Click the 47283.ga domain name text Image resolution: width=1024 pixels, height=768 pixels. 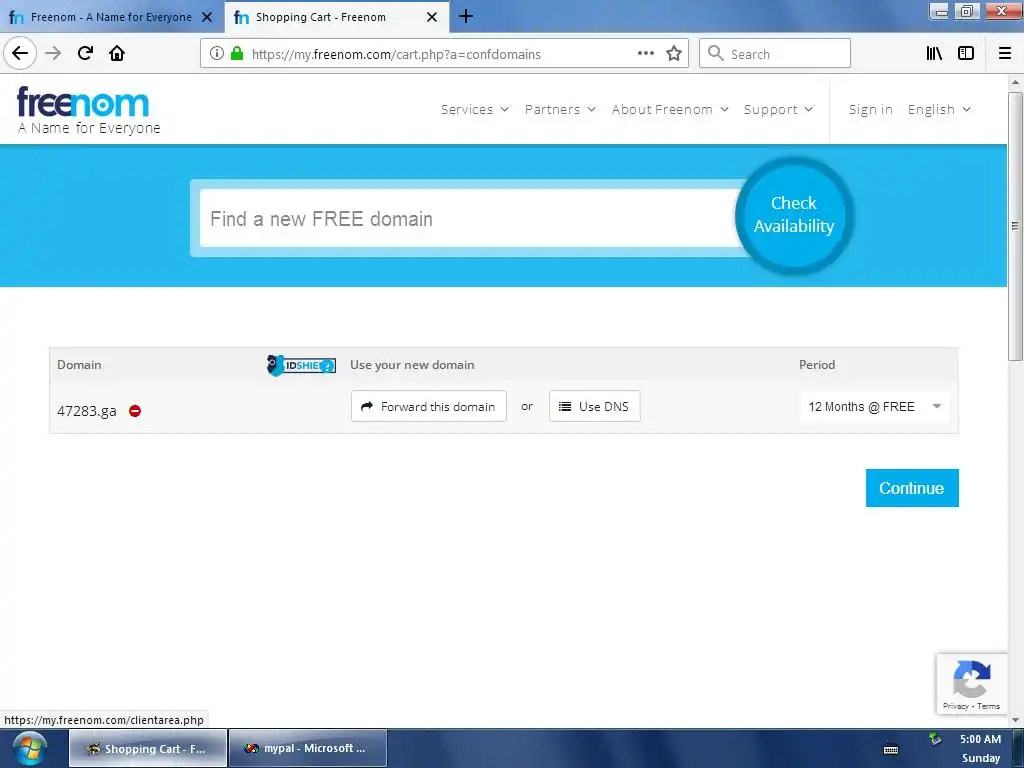click(87, 411)
